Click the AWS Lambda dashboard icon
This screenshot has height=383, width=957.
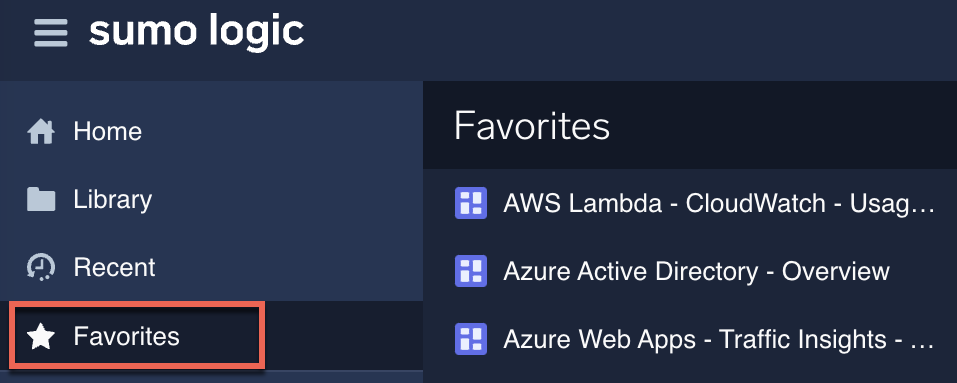[x=471, y=202]
